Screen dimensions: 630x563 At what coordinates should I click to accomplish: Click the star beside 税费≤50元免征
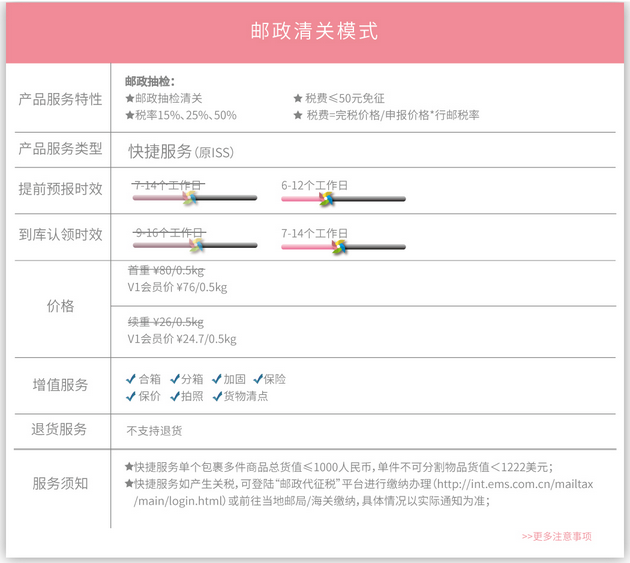[298, 99]
